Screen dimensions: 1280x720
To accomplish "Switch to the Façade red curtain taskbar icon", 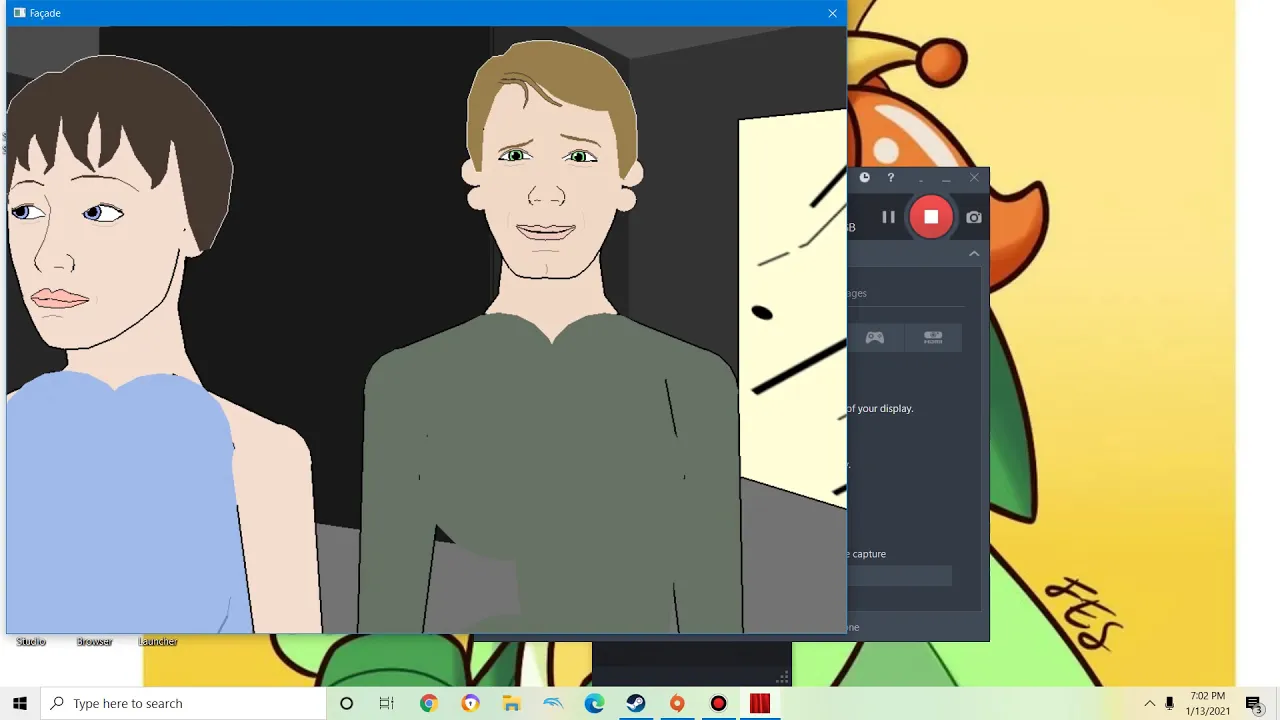I will click(760, 704).
